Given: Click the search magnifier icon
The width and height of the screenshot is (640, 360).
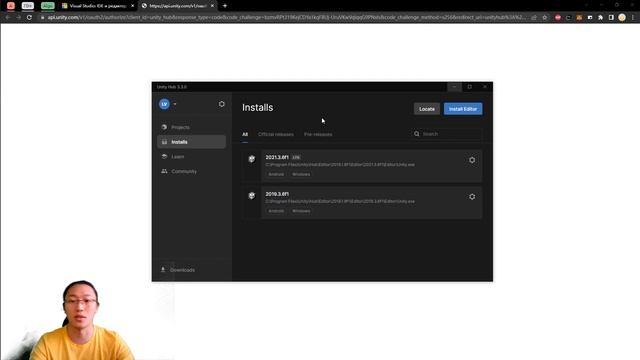Looking at the screenshot, I should coord(416,134).
